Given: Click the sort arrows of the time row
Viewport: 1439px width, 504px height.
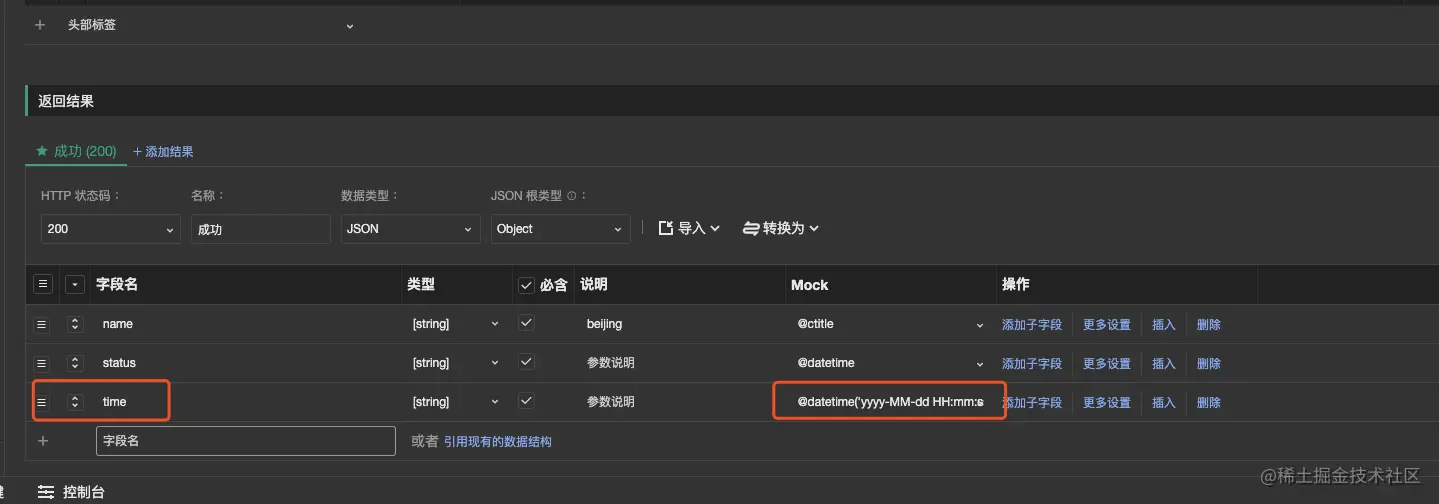Looking at the screenshot, I should (x=74, y=402).
